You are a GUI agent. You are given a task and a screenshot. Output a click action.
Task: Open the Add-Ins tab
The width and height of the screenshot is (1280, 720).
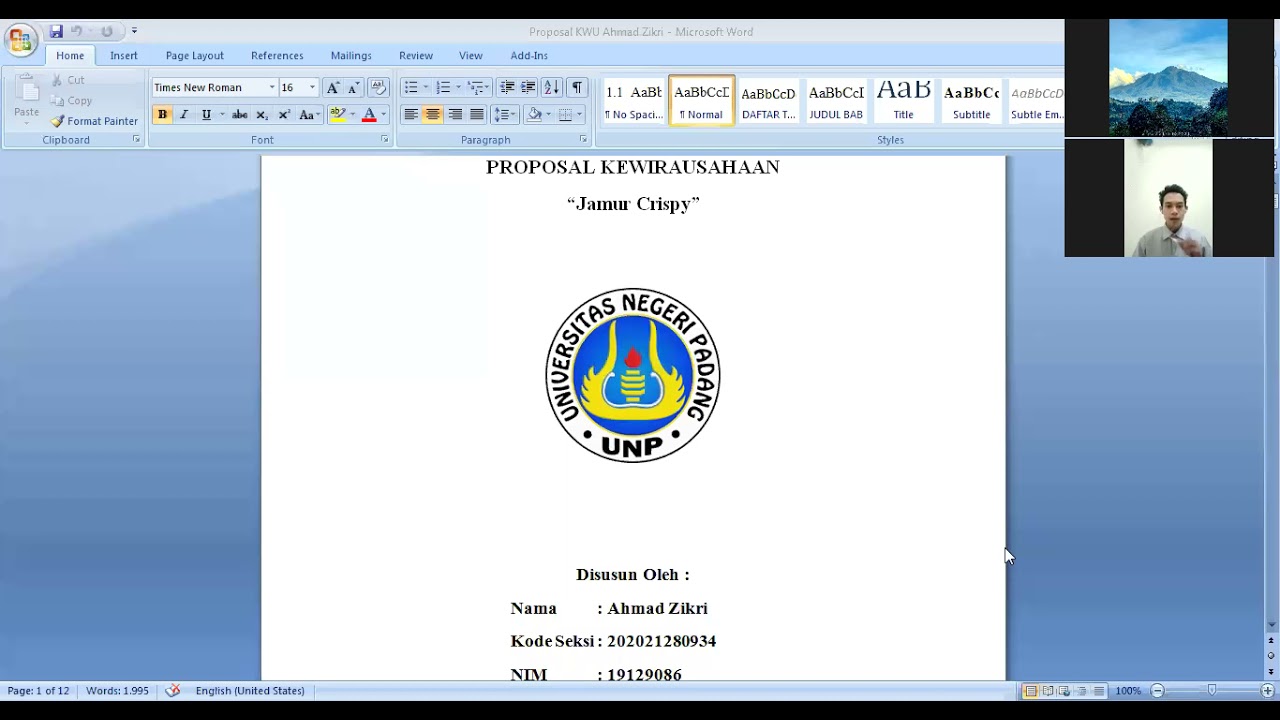pos(529,56)
